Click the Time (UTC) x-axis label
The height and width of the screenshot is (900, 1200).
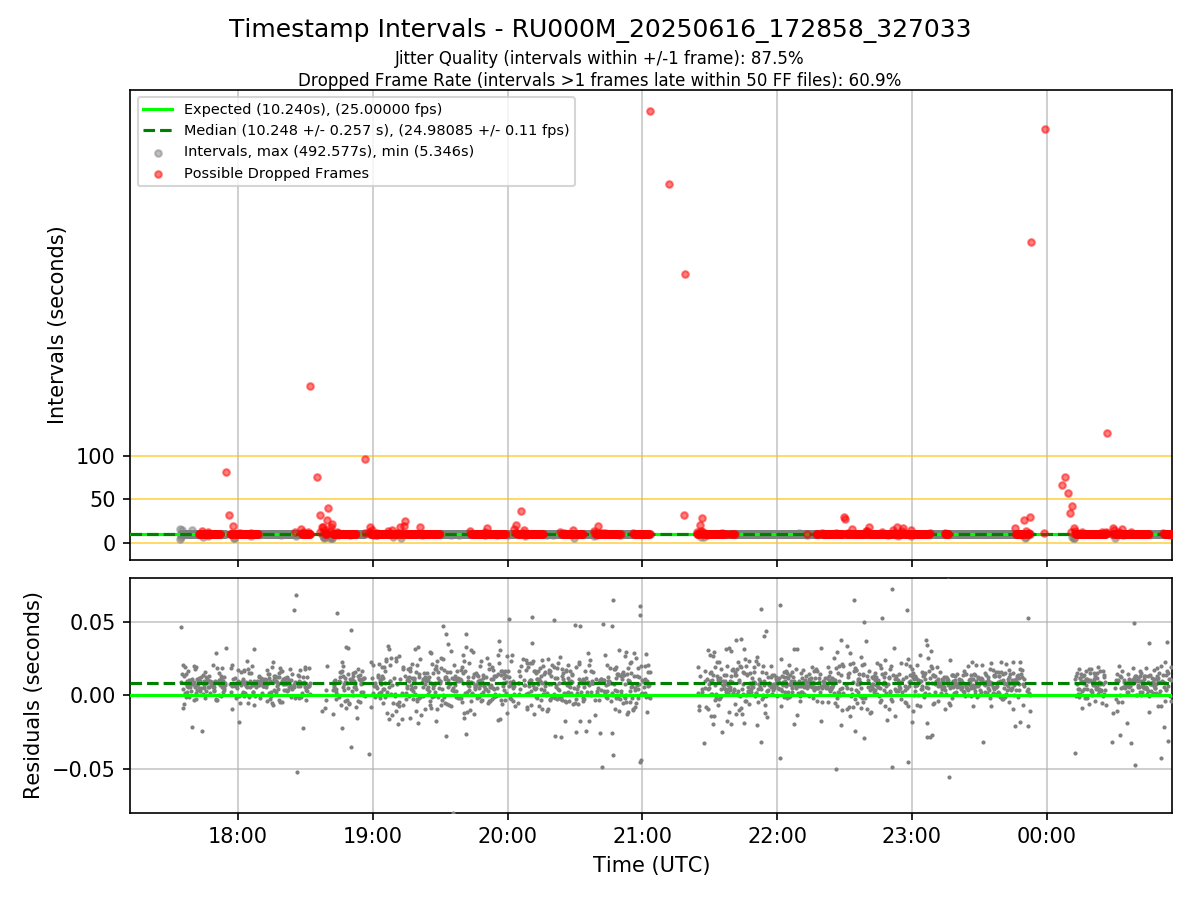pos(651,865)
